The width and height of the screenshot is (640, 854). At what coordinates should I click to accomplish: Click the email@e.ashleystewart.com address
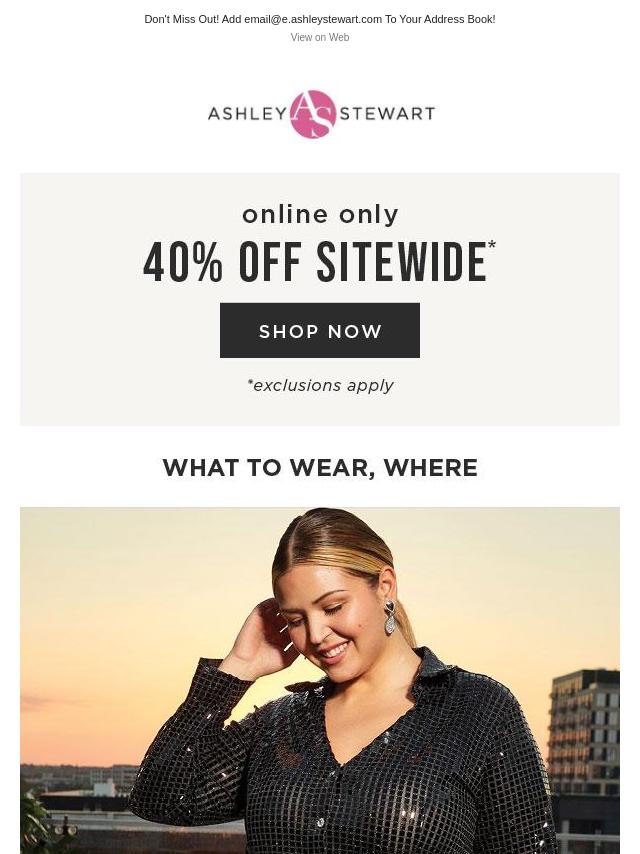coord(313,19)
